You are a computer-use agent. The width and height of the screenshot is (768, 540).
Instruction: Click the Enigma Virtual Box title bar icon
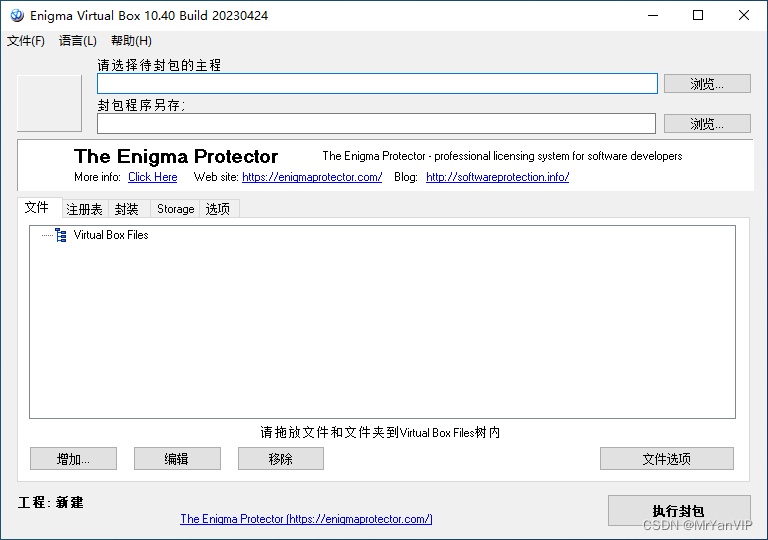17,16
